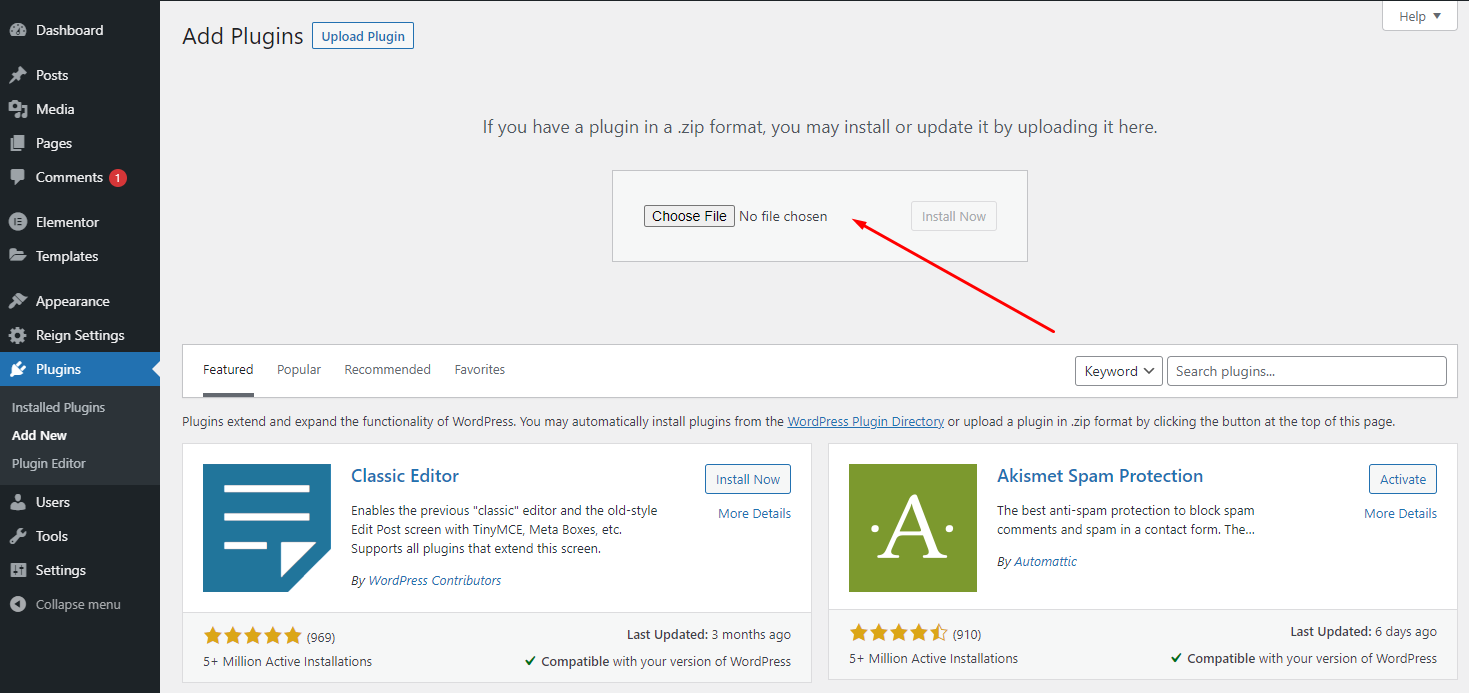The width and height of the screenshot is (1469, 693).
Task: Open the Dashboard menu label
Action: (69, 30)
